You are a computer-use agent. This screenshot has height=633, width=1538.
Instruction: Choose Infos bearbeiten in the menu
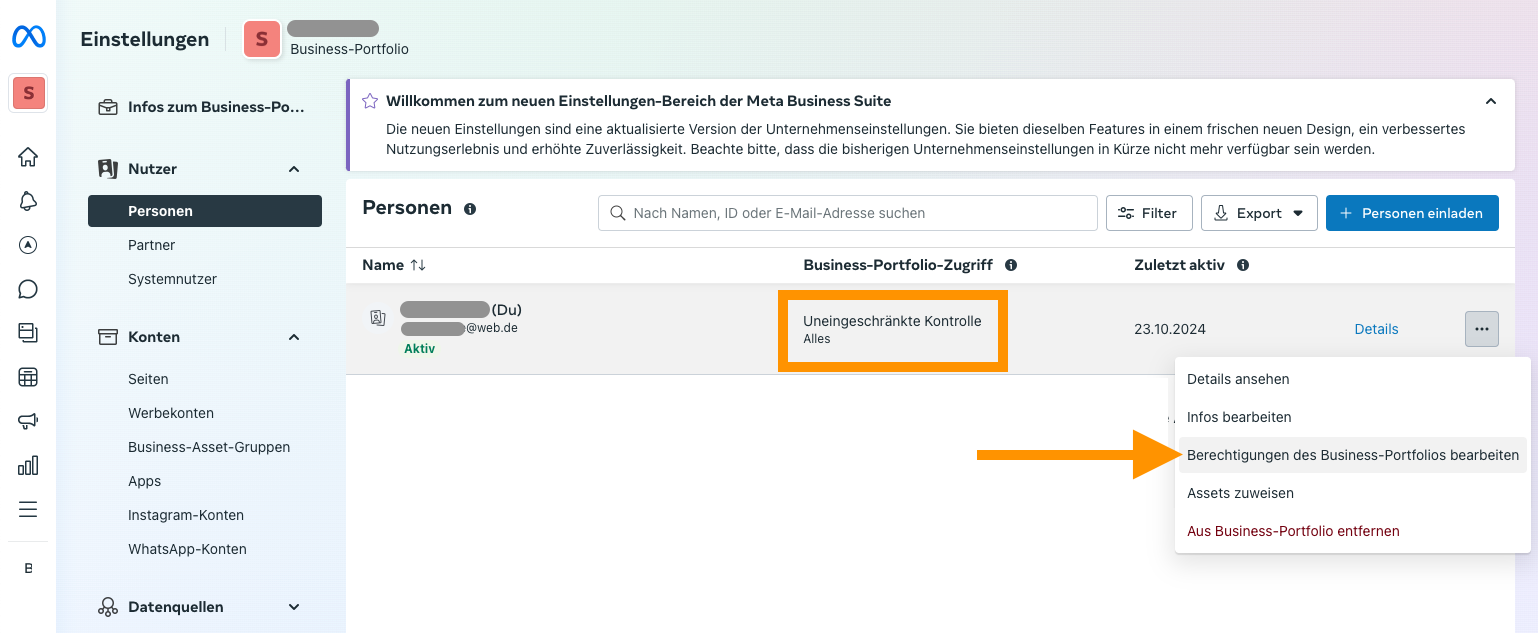pos(1353,417)
